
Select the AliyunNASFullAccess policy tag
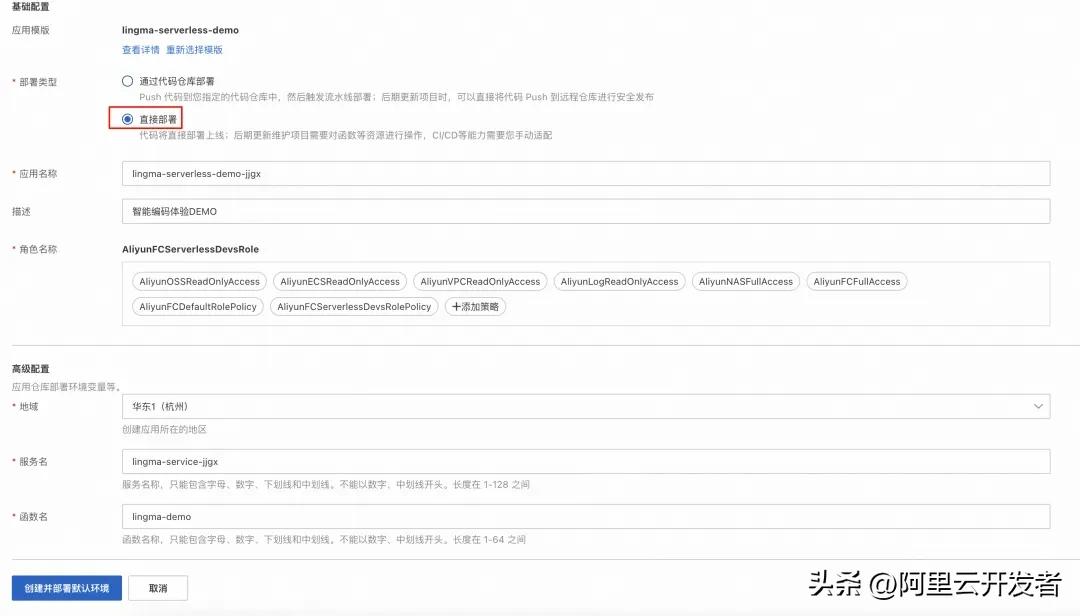tap(744, 281)
